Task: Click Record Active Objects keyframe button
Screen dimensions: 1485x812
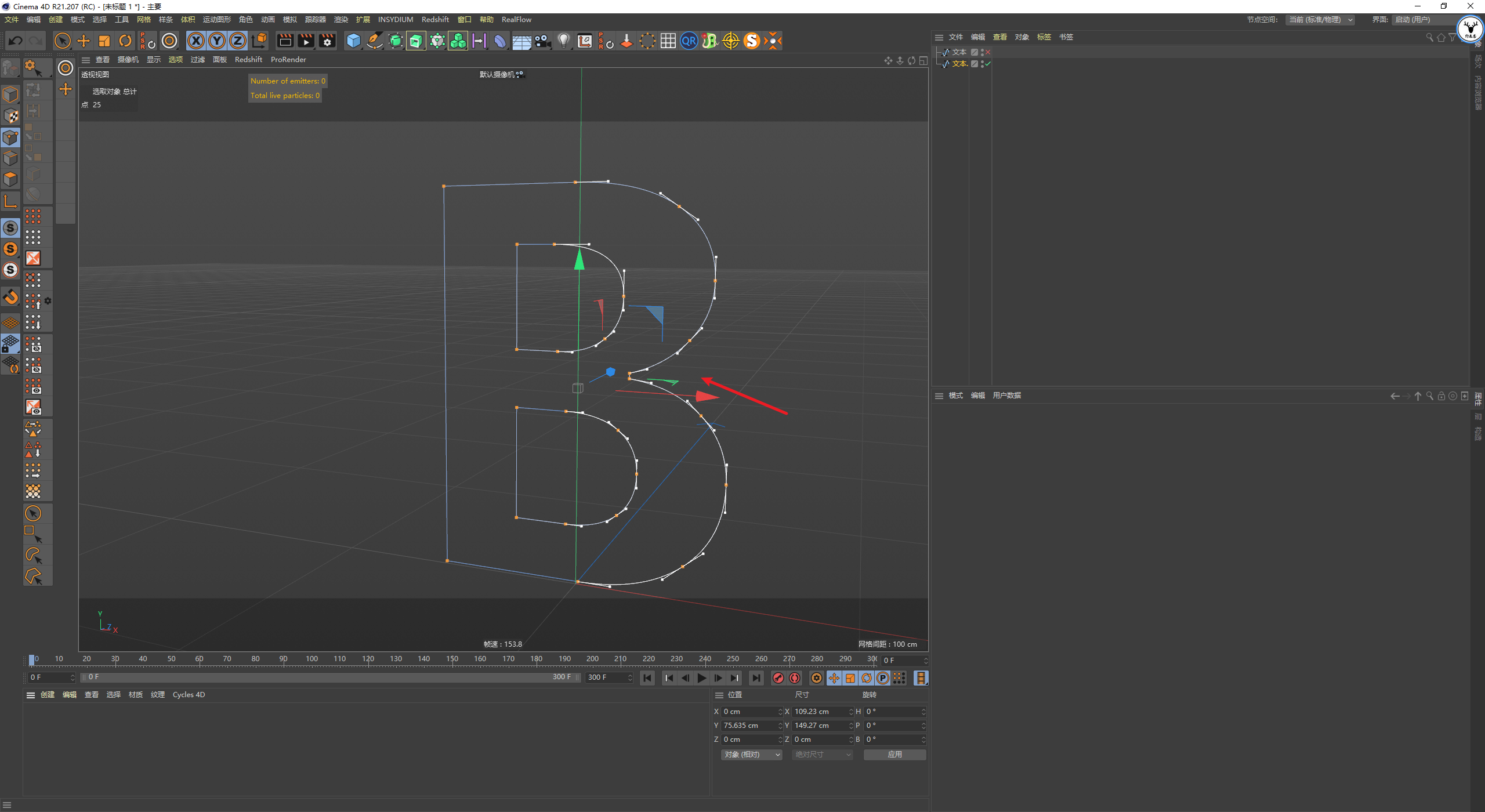Action: click(778, 678)
